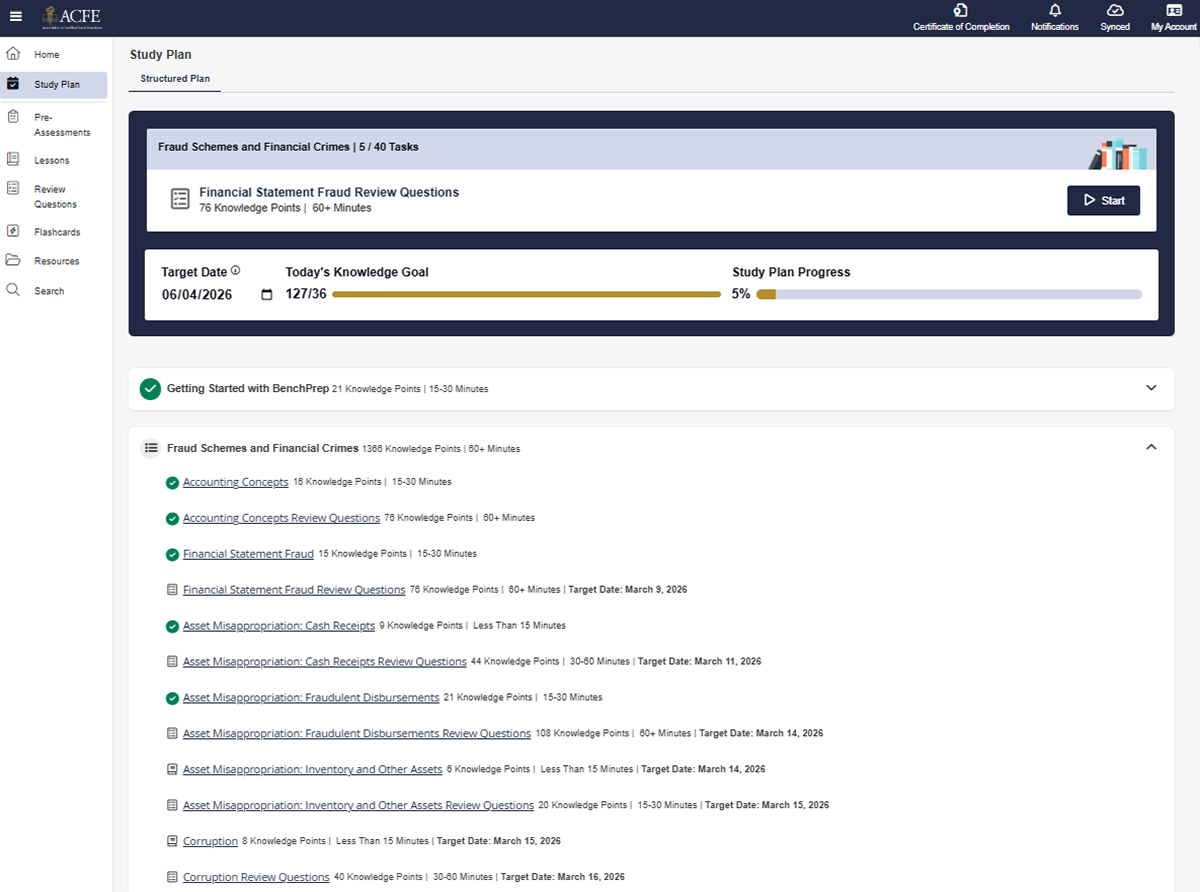The height and width of the screenshot is (892, 1200).
Task: Click the Certificate of Completion icon
Action: pyautogui.click(x=960, y=10)
